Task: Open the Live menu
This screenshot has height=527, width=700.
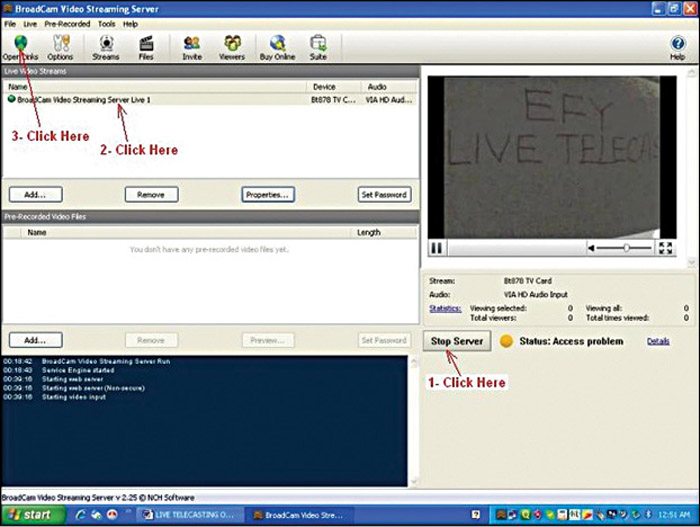Action: pos(30,23)
